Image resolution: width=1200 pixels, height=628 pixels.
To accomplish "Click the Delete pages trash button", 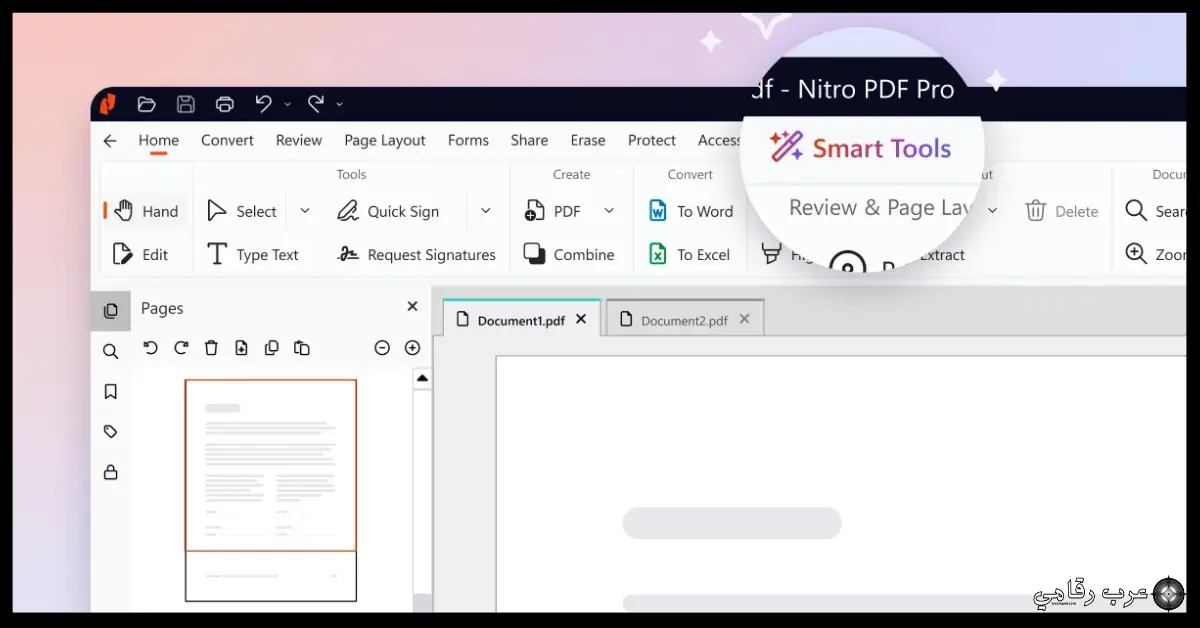I will [x=1061, y=211].
